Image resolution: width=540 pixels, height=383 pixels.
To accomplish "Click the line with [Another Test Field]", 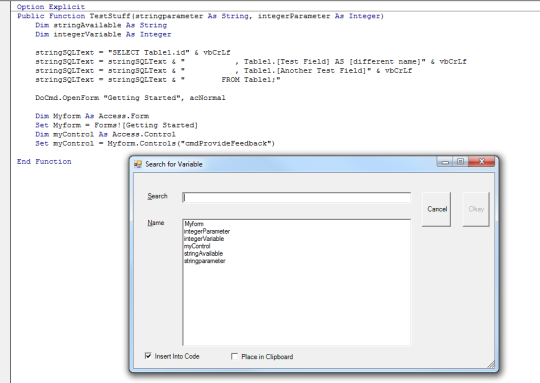I will pos(224,71).
